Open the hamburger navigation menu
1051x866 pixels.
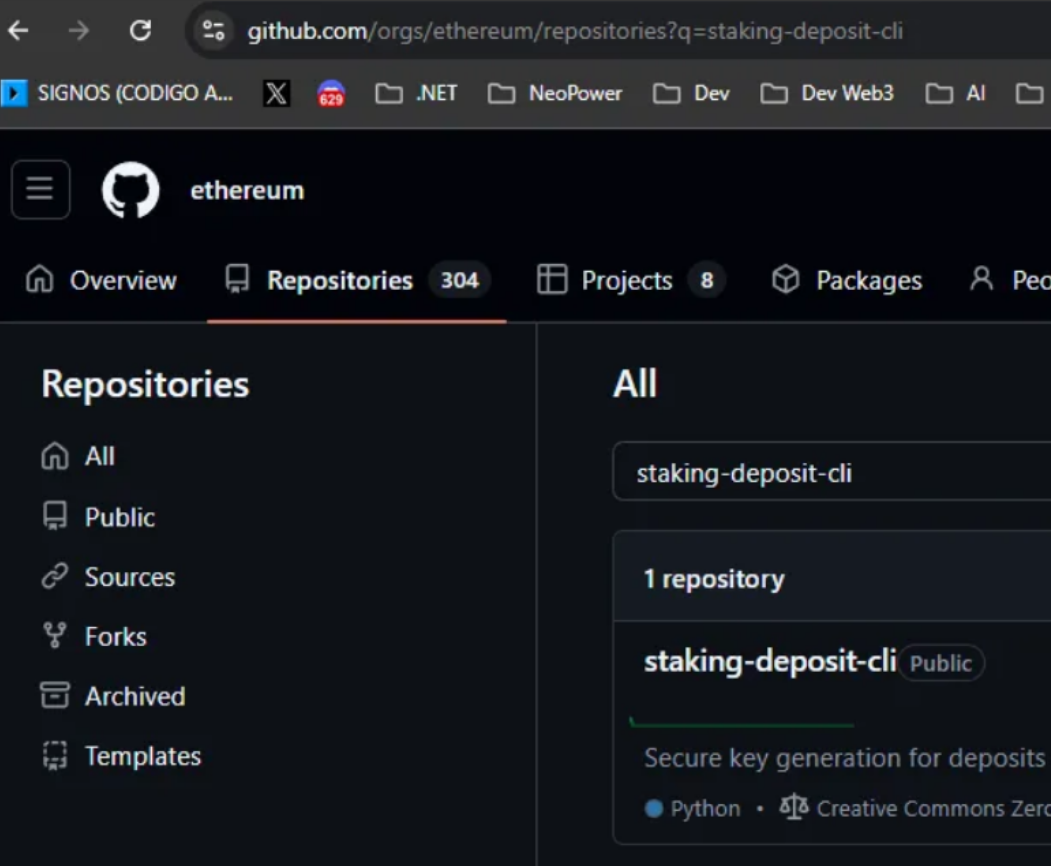pos(40,189)
